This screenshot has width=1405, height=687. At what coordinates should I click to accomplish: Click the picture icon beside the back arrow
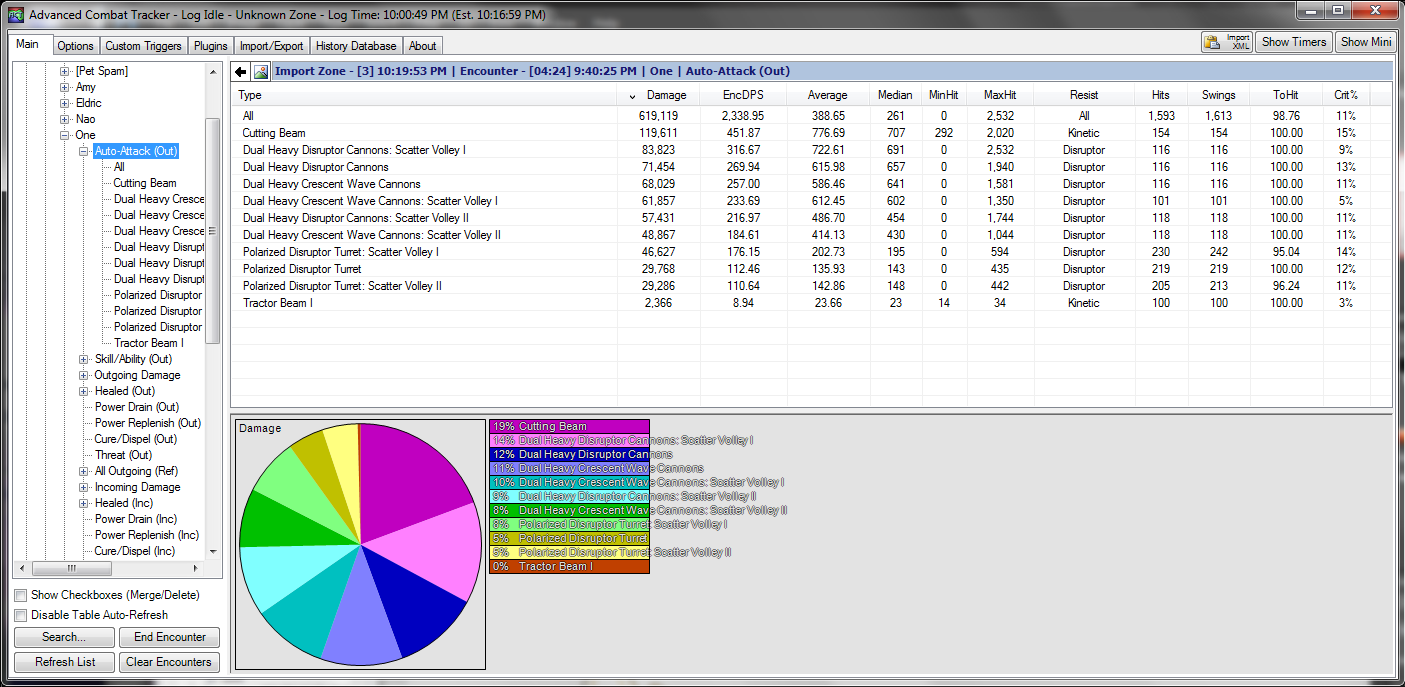click(261, 72)
